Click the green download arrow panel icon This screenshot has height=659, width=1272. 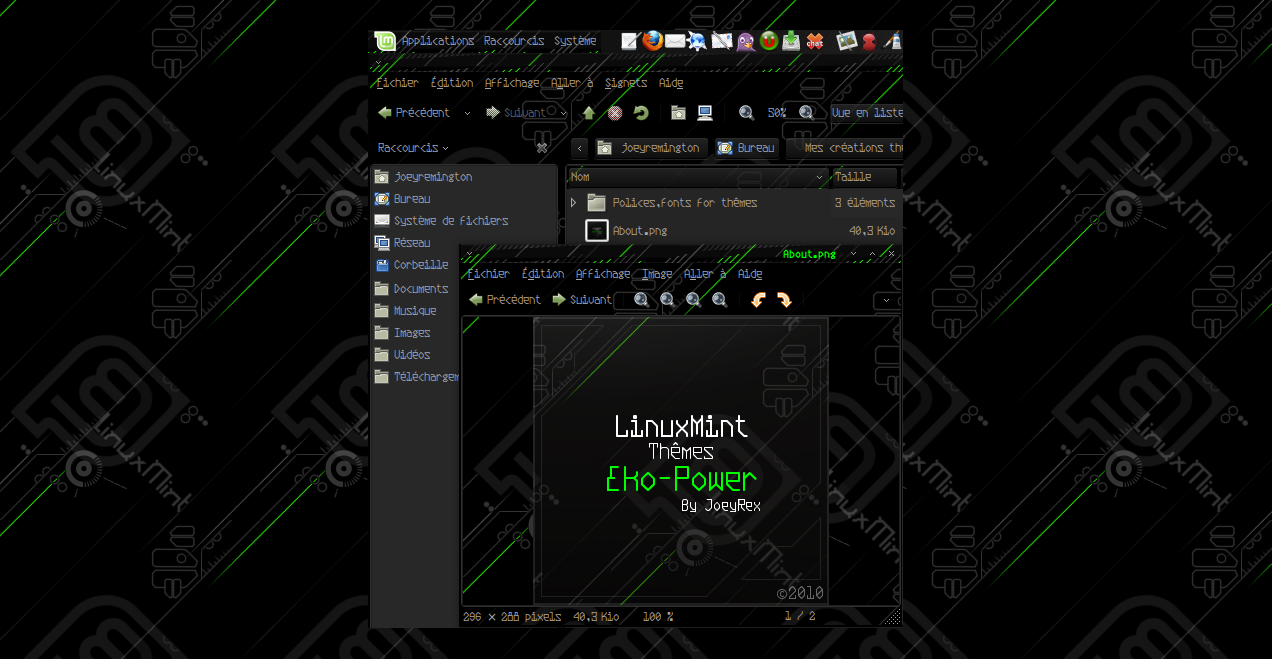pyautogui.click(x=791, y=41)
